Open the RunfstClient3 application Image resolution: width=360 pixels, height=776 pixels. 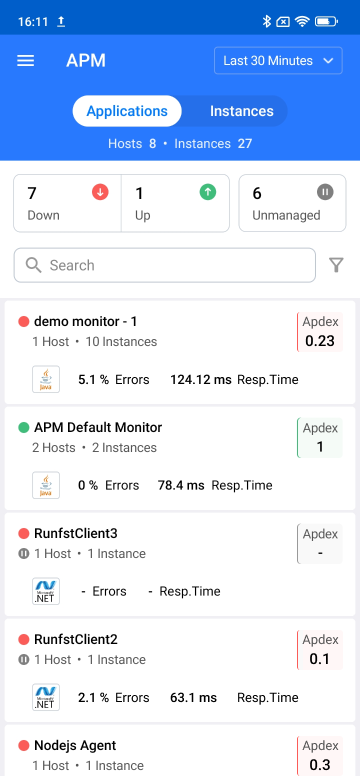pos(180,564)
